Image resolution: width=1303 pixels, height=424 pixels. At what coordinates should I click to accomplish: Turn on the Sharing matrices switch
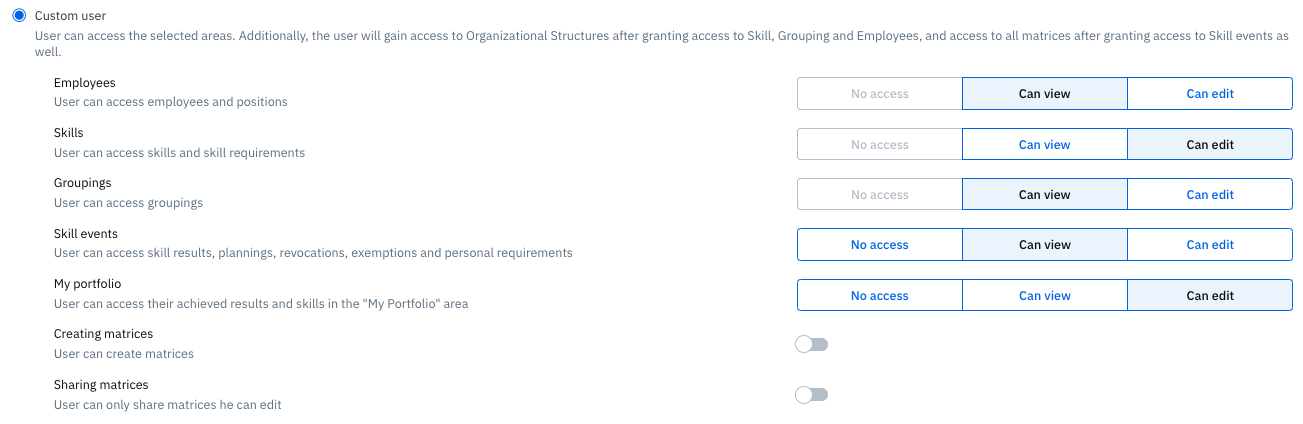click(x=811, y=395)
